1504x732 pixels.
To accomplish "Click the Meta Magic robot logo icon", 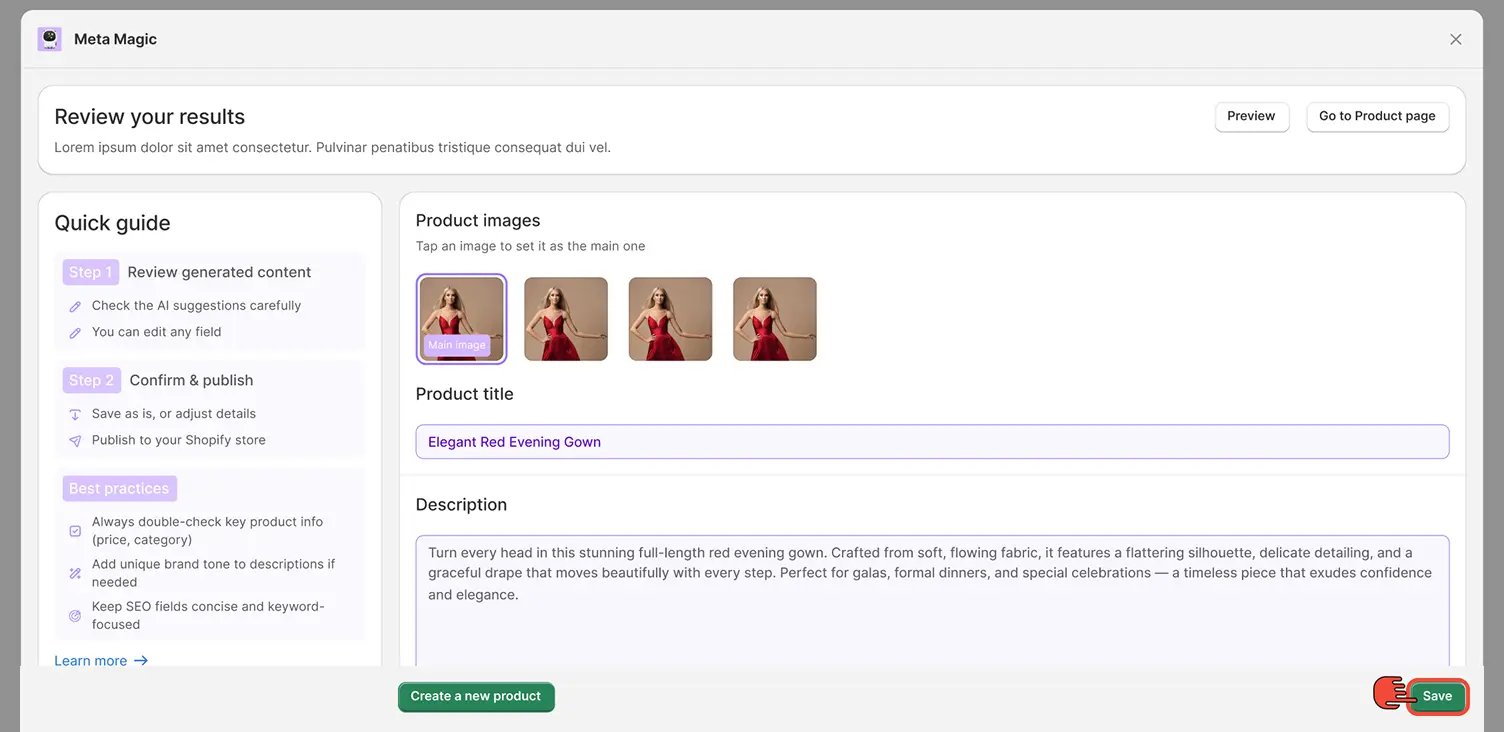I will pyautogui.click(x=49, y=39).
